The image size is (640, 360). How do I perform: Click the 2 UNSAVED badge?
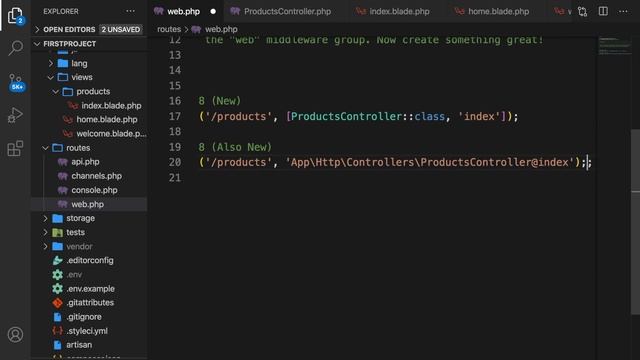(x=121, y=29)
